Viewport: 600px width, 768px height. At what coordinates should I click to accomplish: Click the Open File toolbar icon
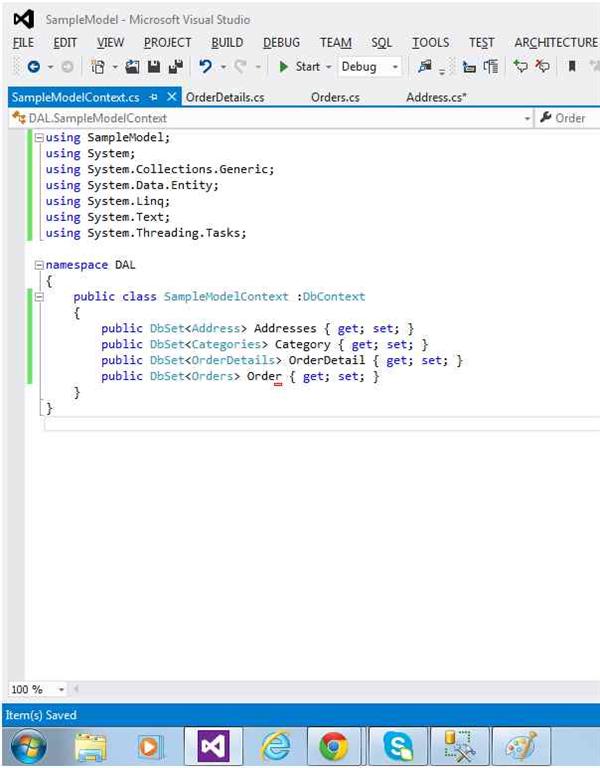132,67
